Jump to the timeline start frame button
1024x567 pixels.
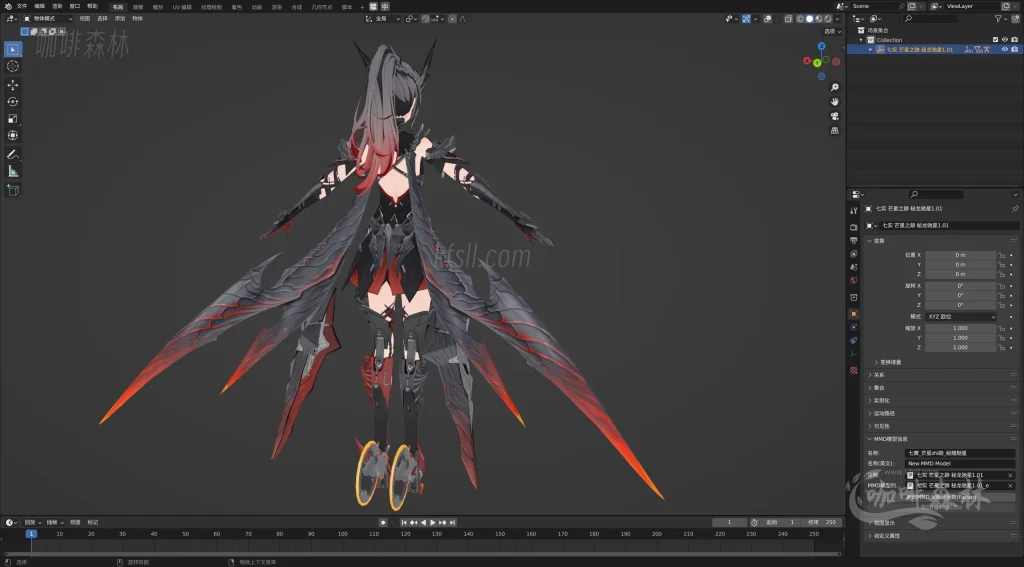pyautogui.click(x=404, y=523)
